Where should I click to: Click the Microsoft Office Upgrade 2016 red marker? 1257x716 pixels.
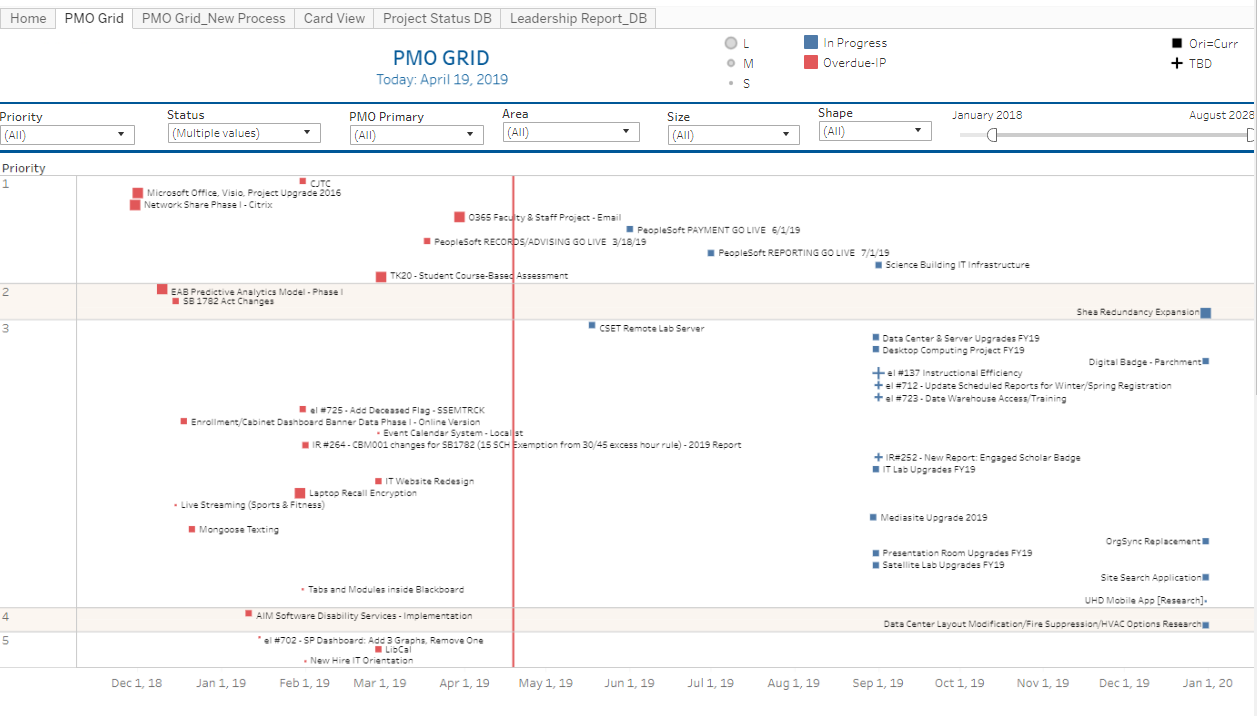tap(138, 193)
